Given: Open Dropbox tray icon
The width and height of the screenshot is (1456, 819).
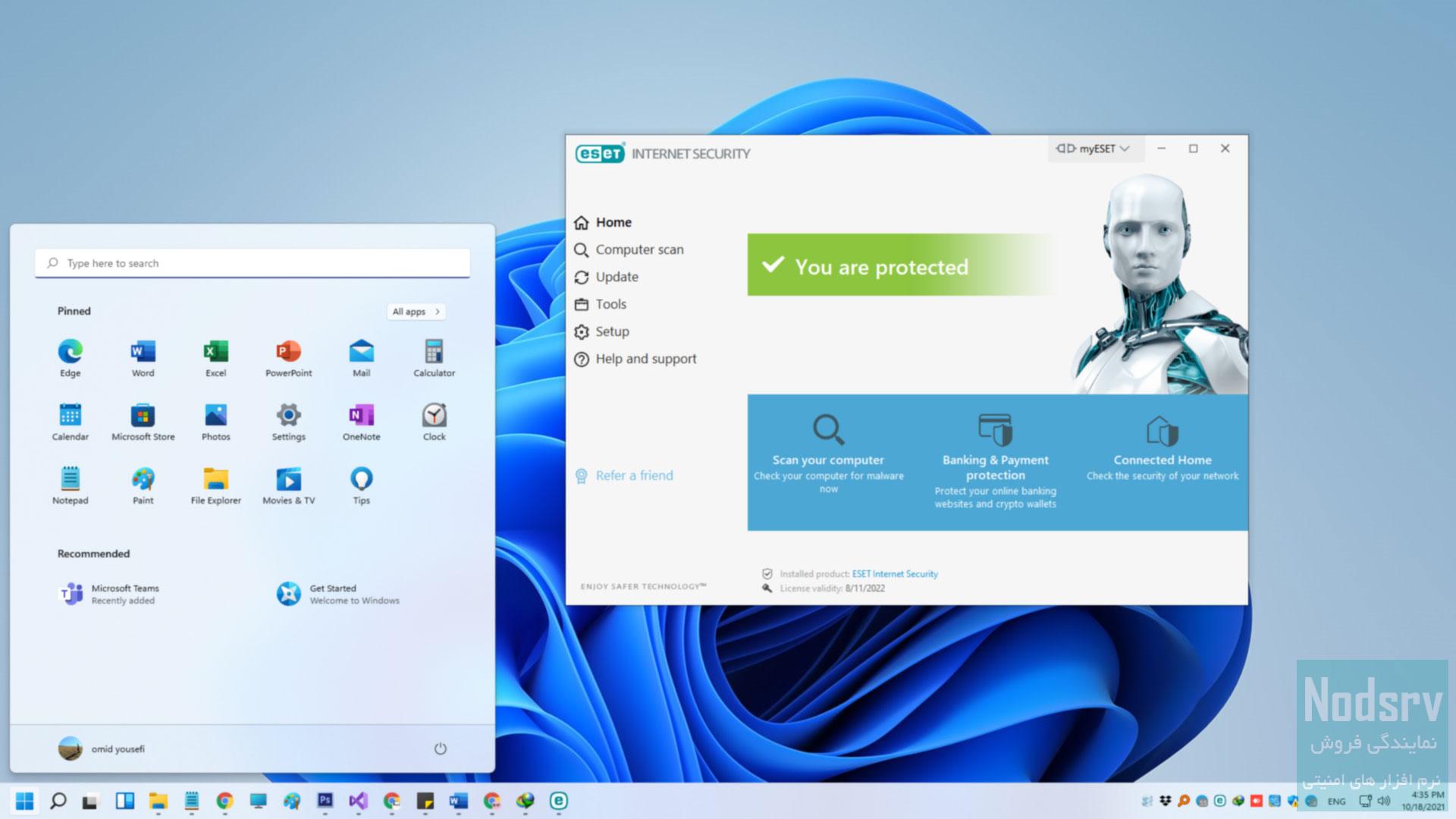Looking at the screenshot, I should [1166, 801].
